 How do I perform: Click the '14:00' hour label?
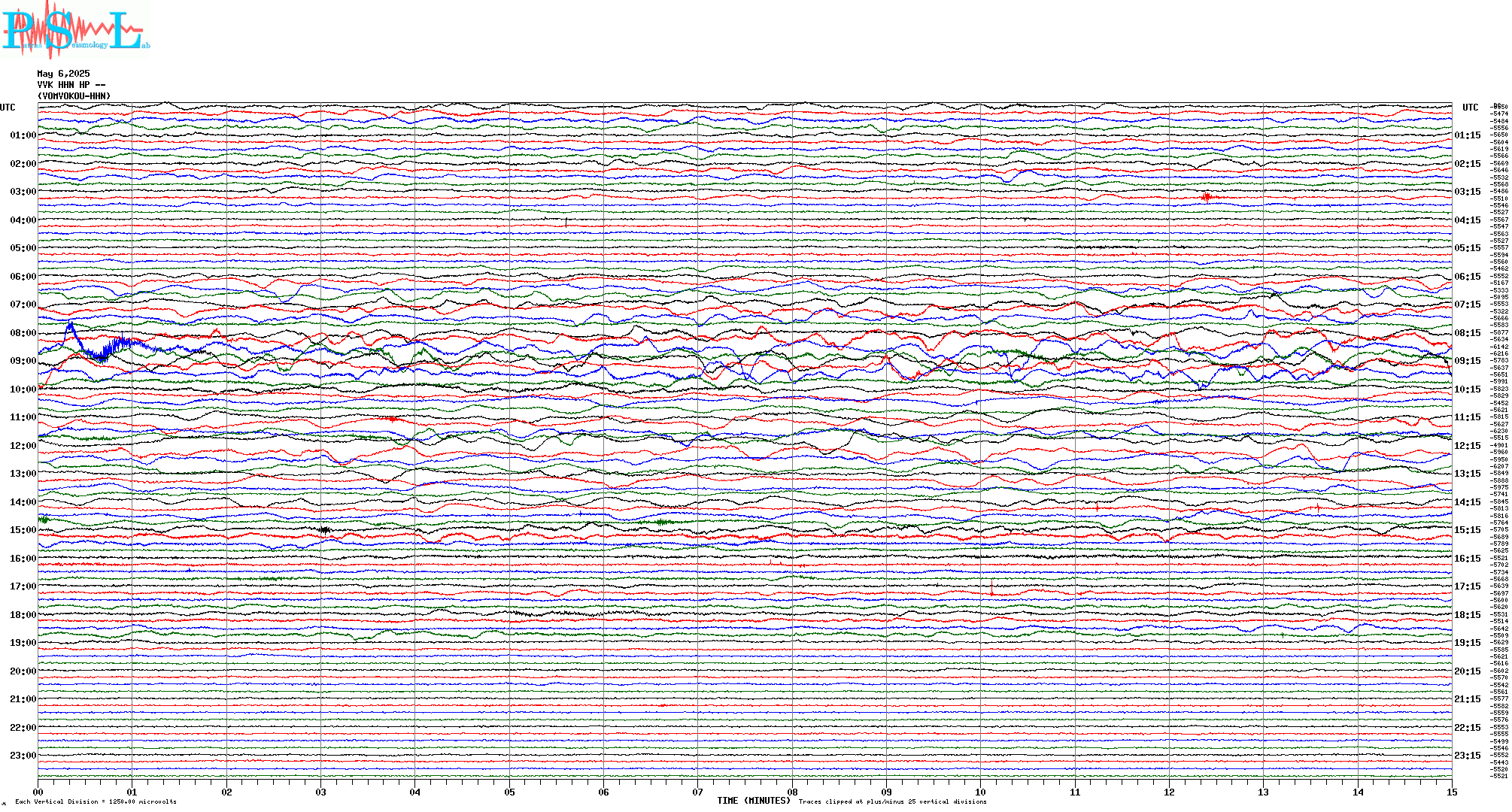point(23,502)
